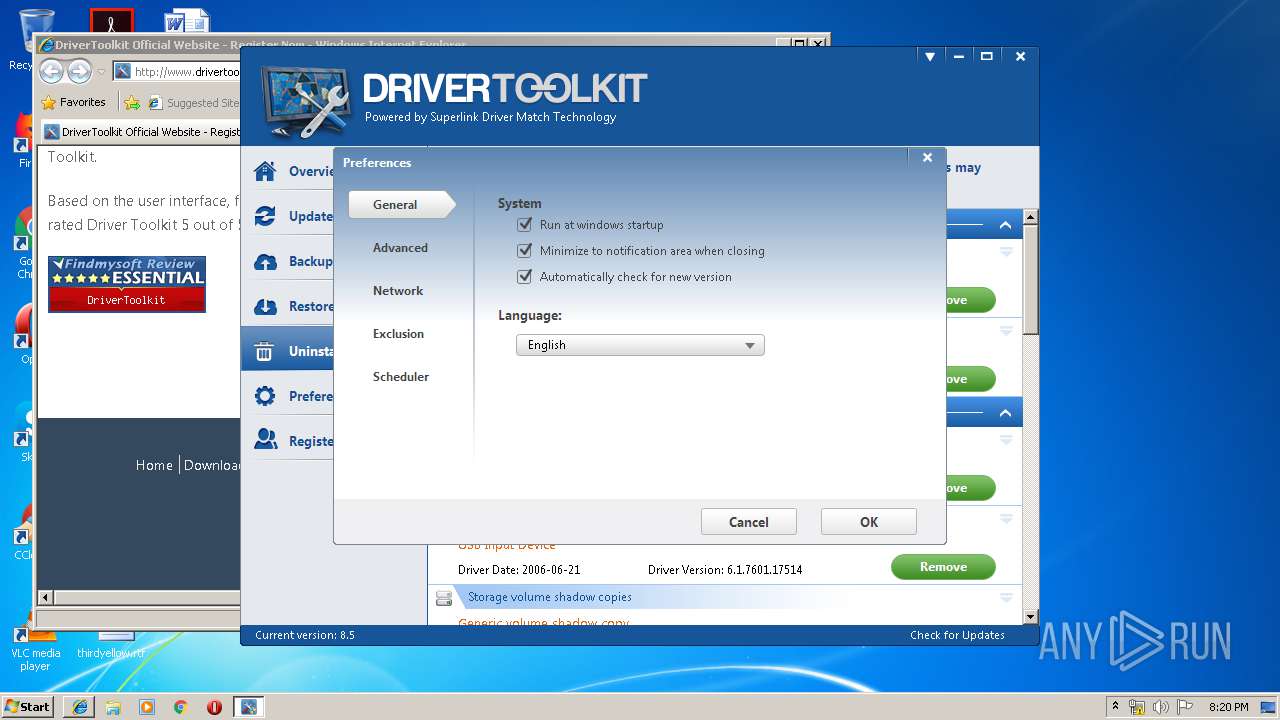This screenshot has width=1280, height=720.
Task: Open the Preferences gear icon in sidebar
Action: [x=265, y=396]
